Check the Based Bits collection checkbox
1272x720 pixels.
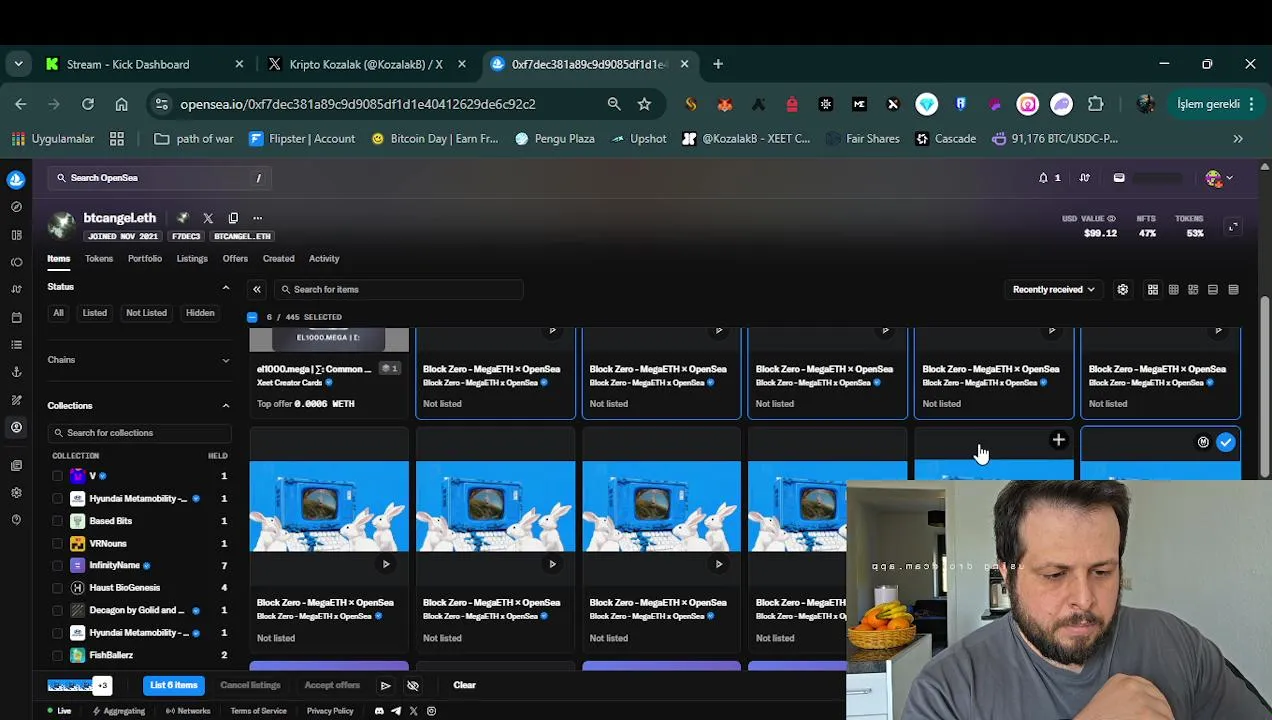(57, 521)
